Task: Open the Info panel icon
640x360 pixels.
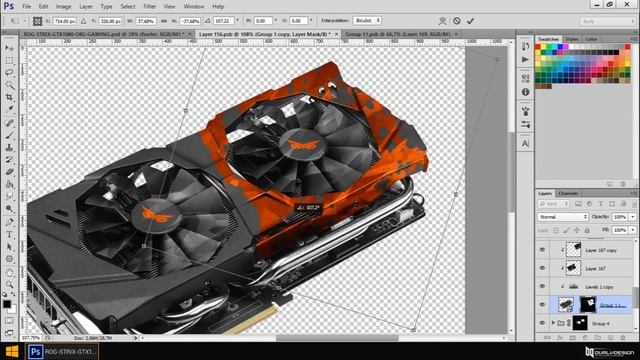Action: pos(525,92)
